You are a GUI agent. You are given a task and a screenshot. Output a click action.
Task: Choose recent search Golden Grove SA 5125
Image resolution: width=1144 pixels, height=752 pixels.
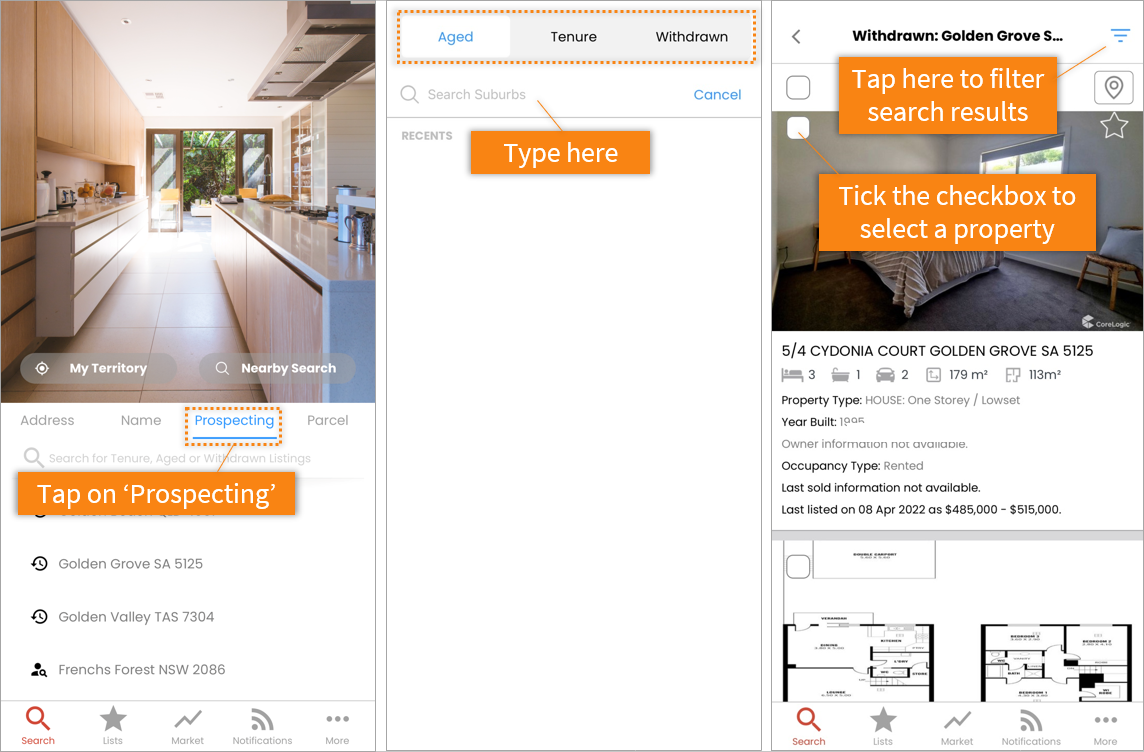[131, 564]
